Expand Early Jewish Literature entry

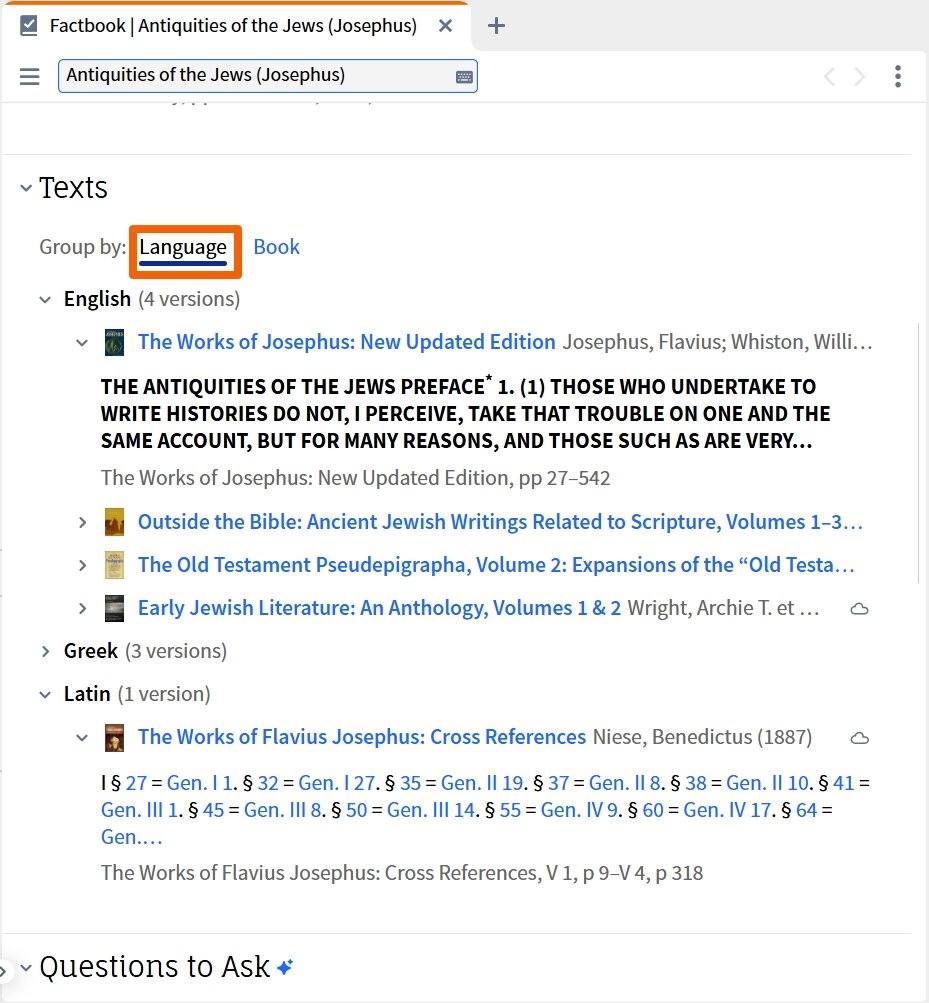[82, 608]
